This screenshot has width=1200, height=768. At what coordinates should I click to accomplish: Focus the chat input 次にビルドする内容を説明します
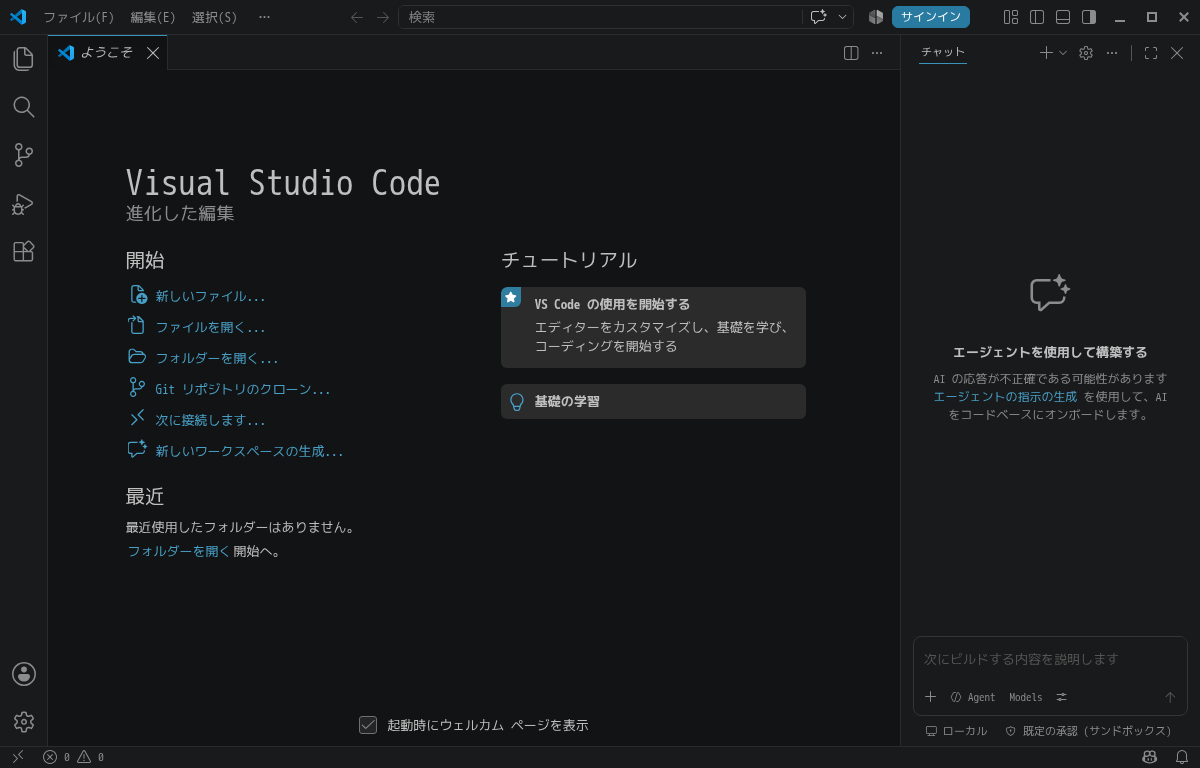pyautogui.click(x=1050, y=660)
